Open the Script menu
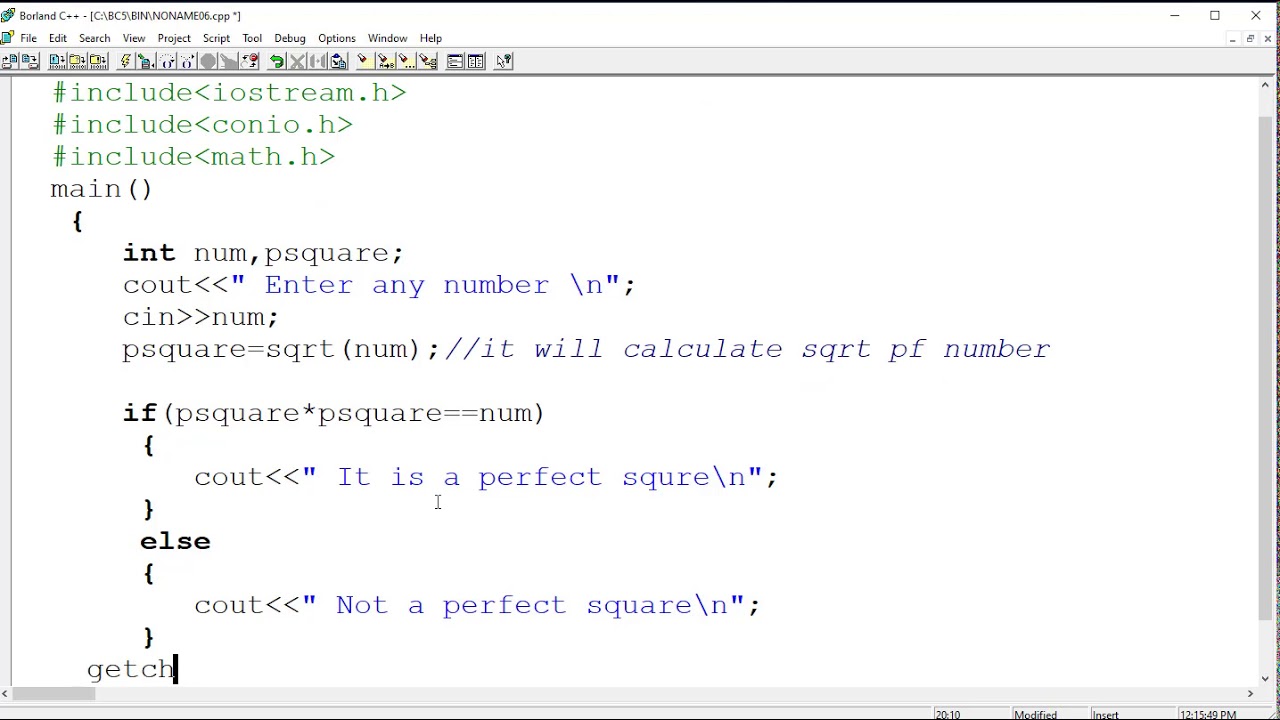Screen dimensions: 1280x720 tap(216, 38)
